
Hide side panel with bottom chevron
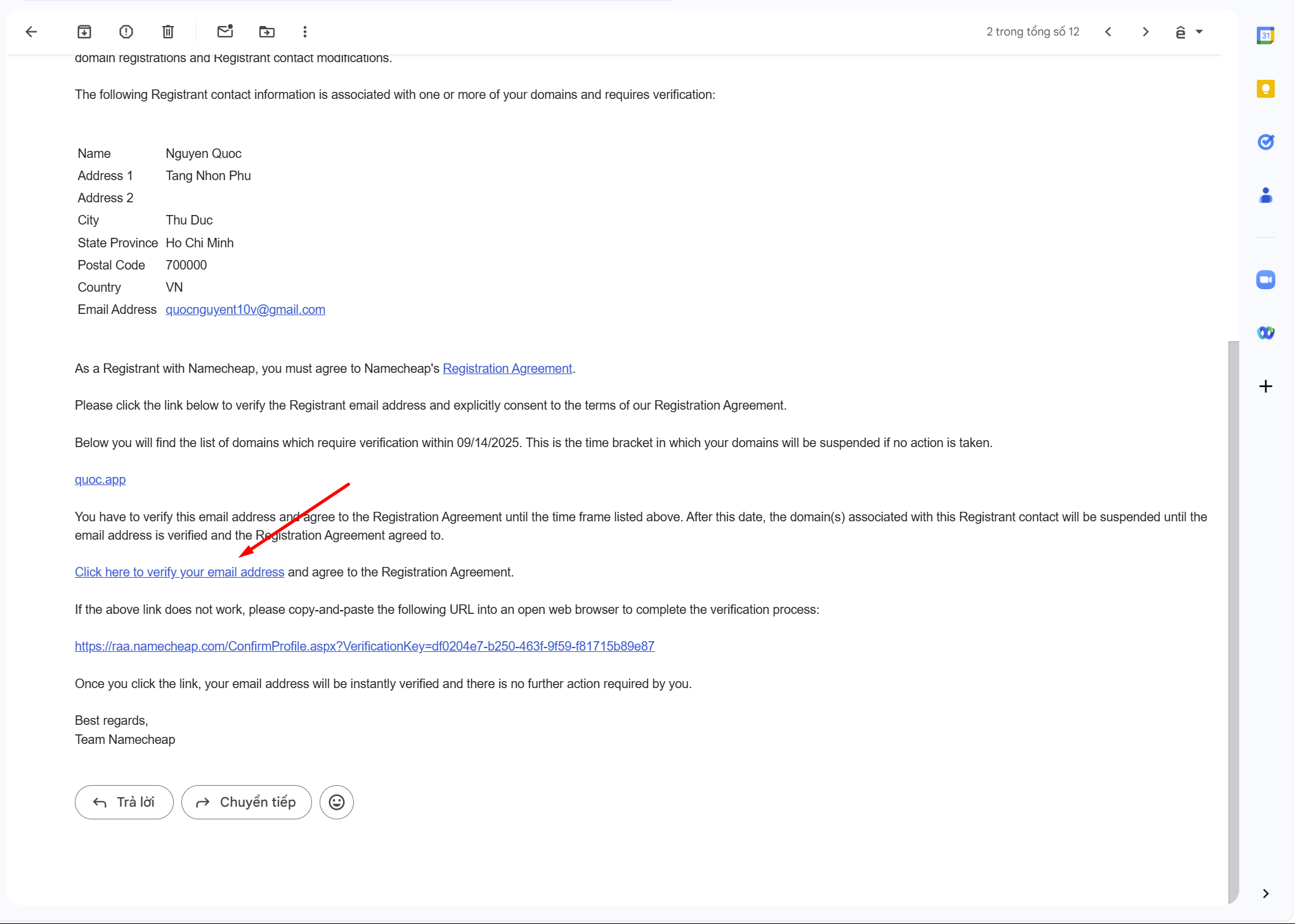[x=1265, y=894]
